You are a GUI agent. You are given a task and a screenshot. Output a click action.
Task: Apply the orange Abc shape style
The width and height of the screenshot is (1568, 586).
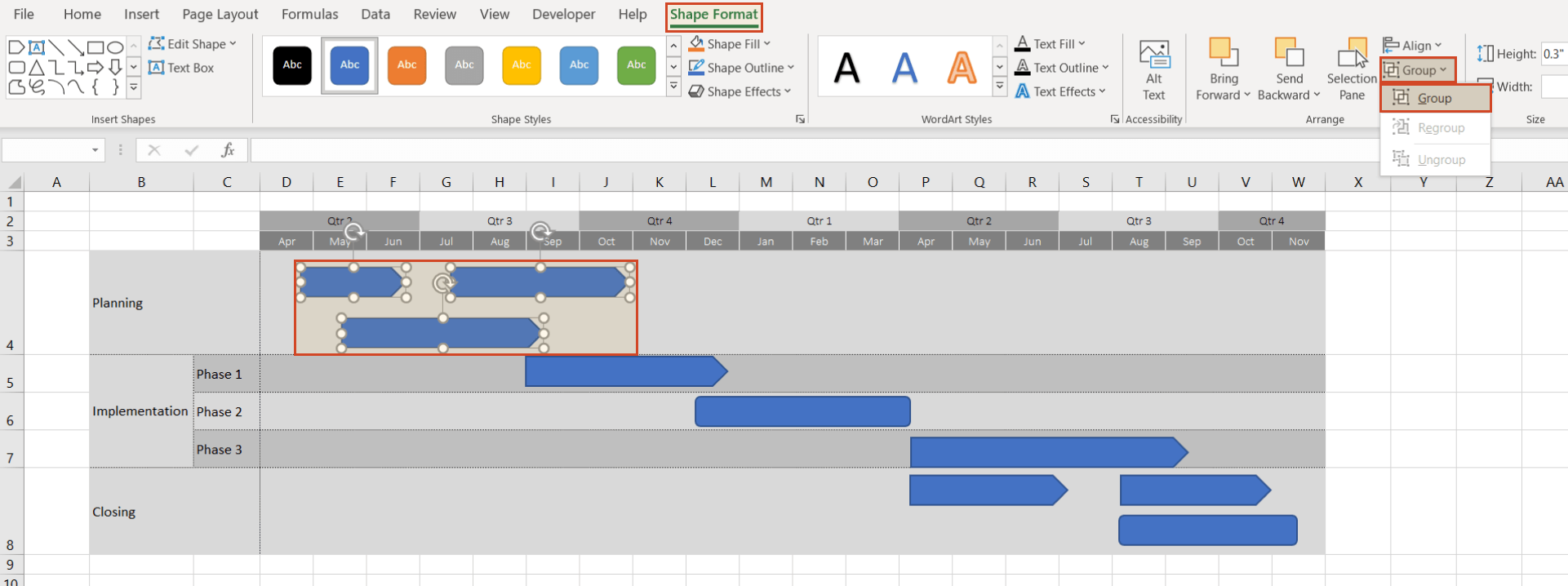(406, 65)
